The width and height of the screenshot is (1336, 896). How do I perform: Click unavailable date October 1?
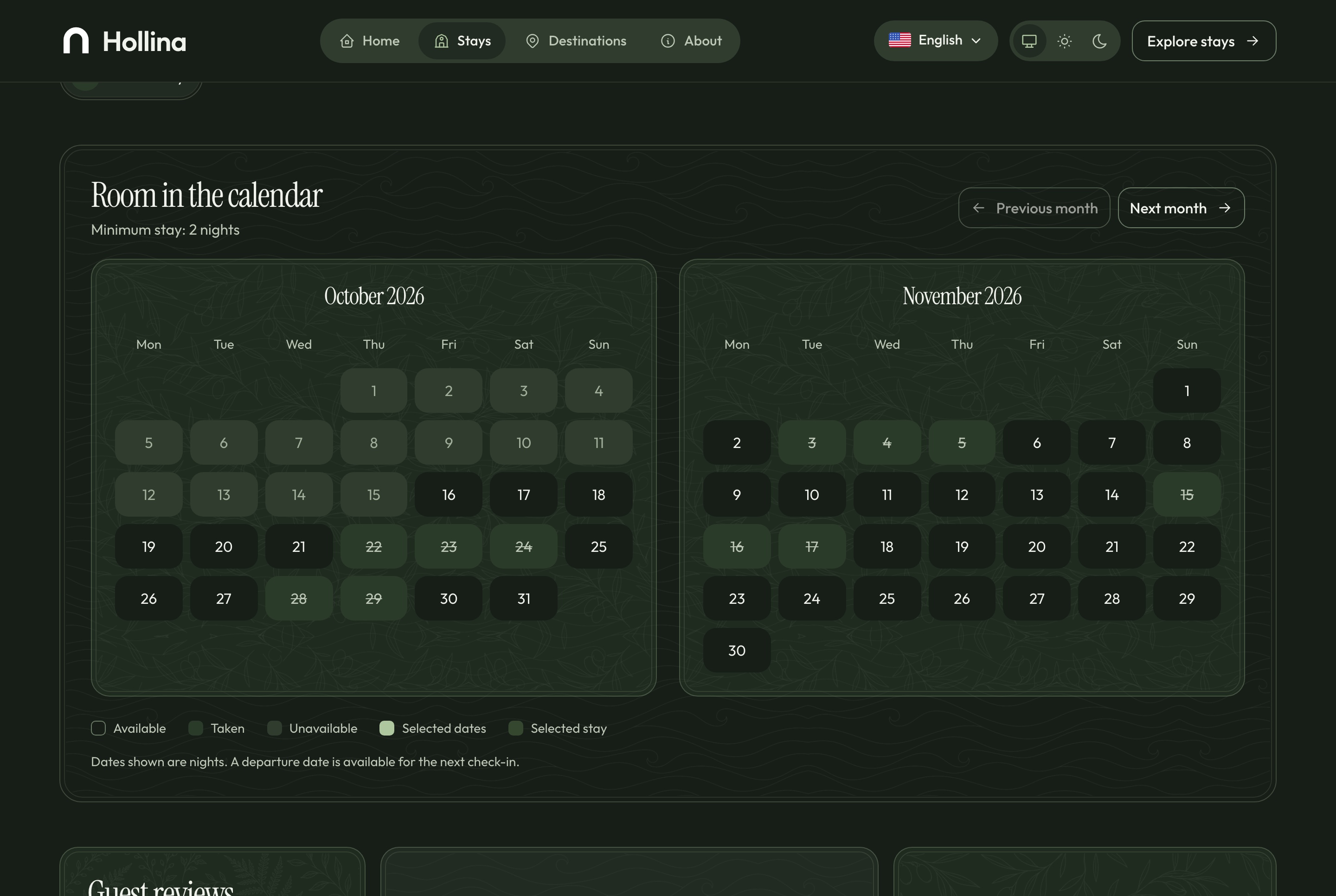(374, 391)
